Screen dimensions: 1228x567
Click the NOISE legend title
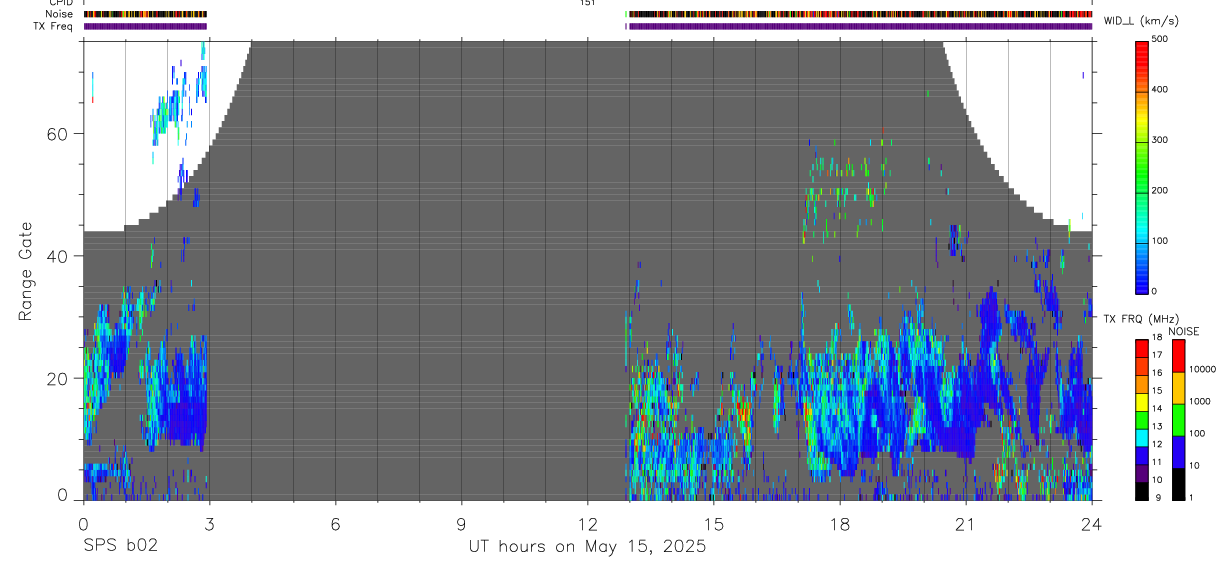click(x=1183, y=331)
